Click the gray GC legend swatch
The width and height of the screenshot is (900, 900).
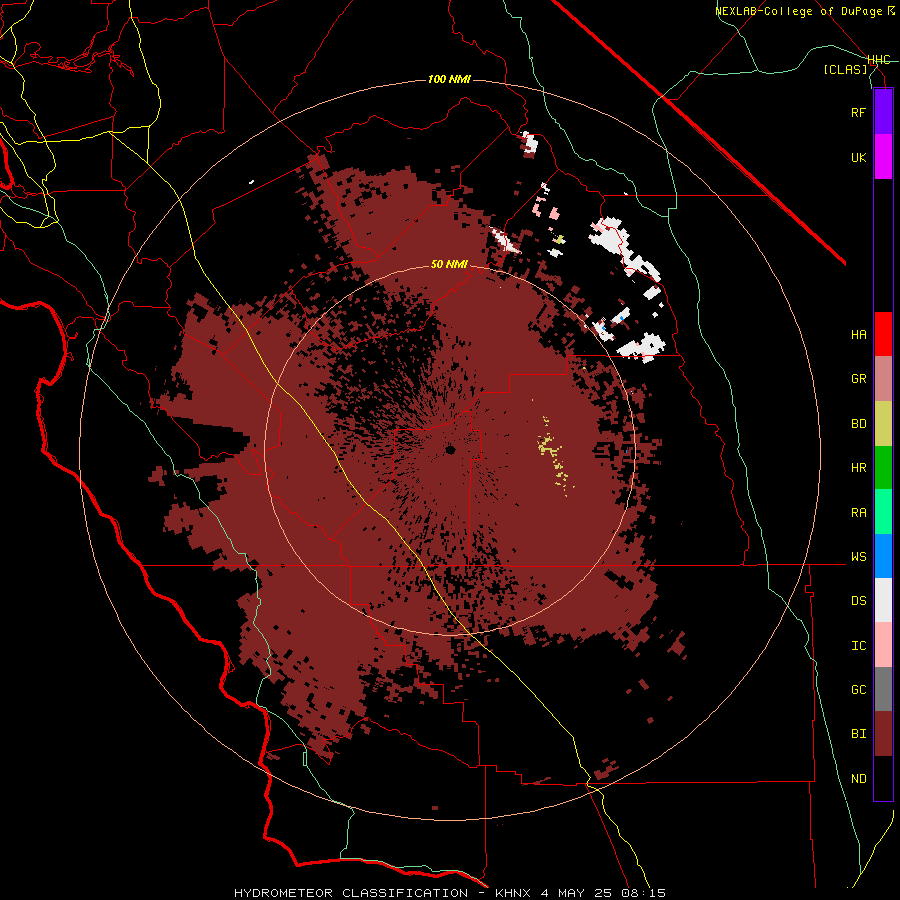[883, 689]
